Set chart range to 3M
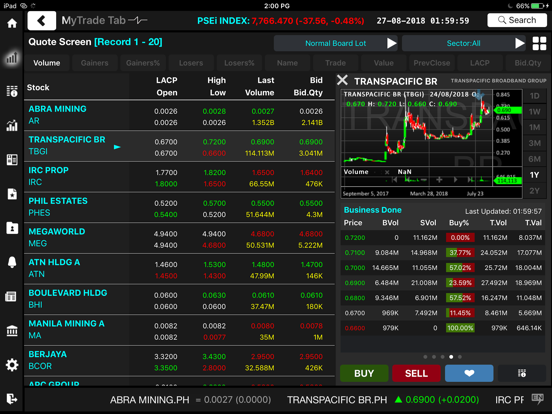 point(534,143)
